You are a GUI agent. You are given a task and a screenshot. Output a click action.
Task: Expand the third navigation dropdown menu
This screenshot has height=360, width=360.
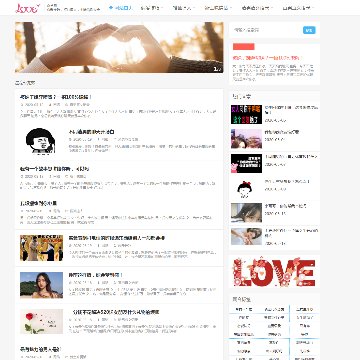(184, 8)
